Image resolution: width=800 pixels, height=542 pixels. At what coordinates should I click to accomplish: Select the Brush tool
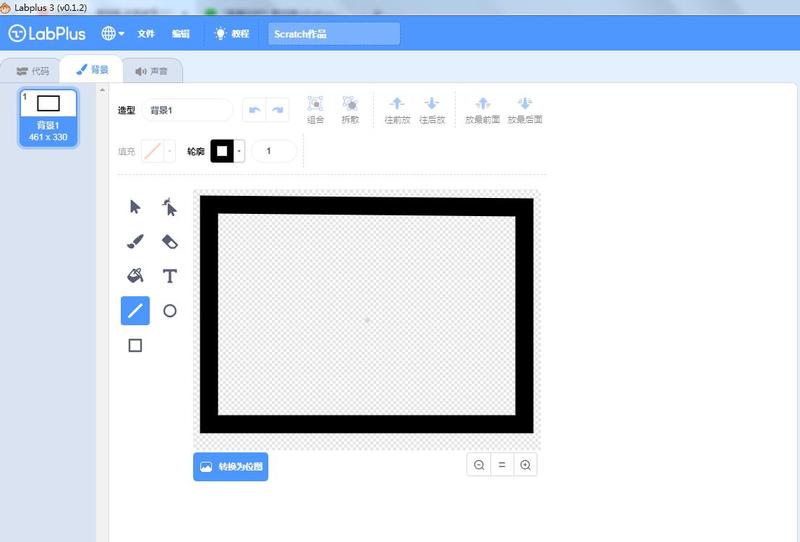pos(136,241)
